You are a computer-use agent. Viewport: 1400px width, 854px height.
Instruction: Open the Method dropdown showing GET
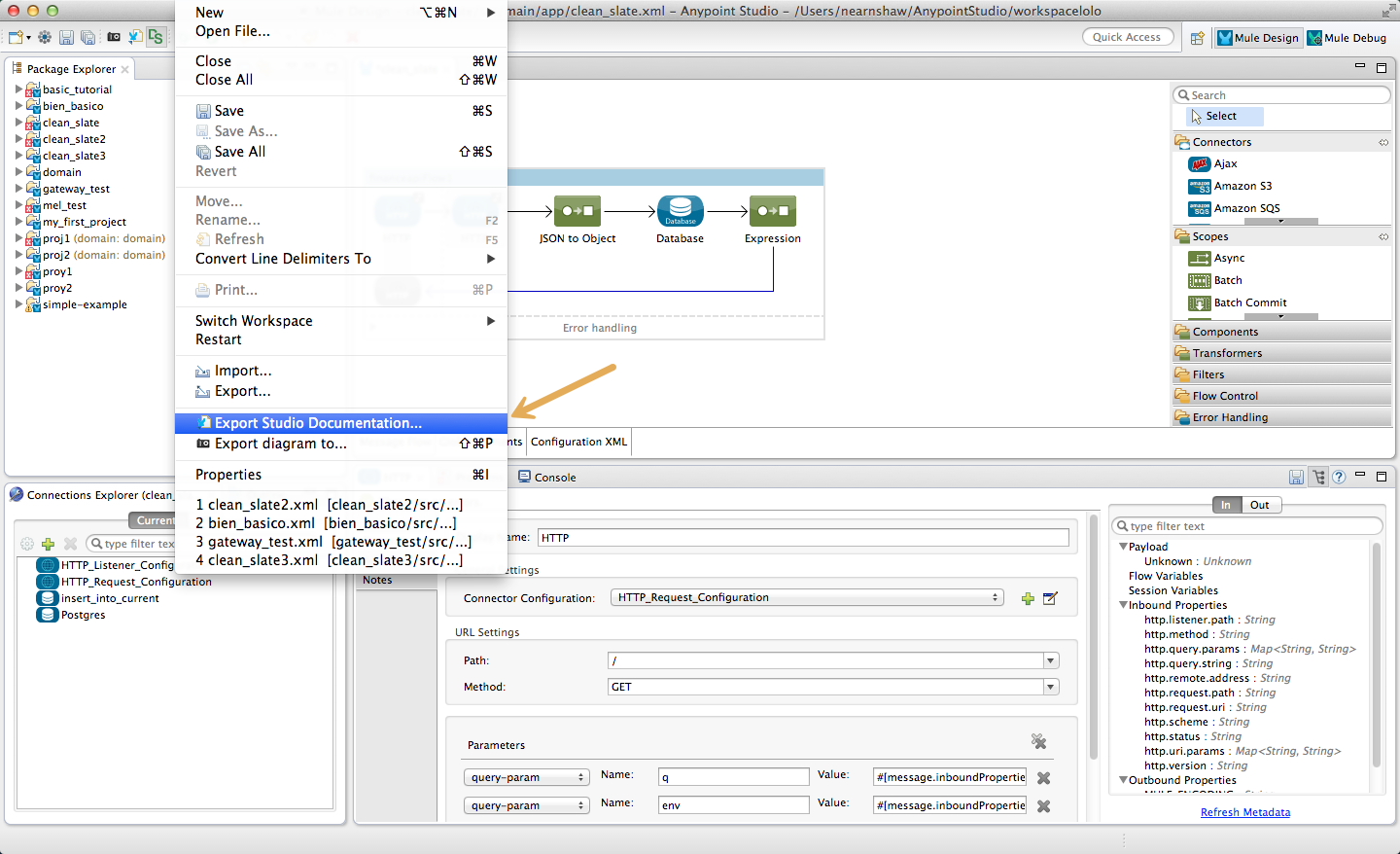point(1050,687)
